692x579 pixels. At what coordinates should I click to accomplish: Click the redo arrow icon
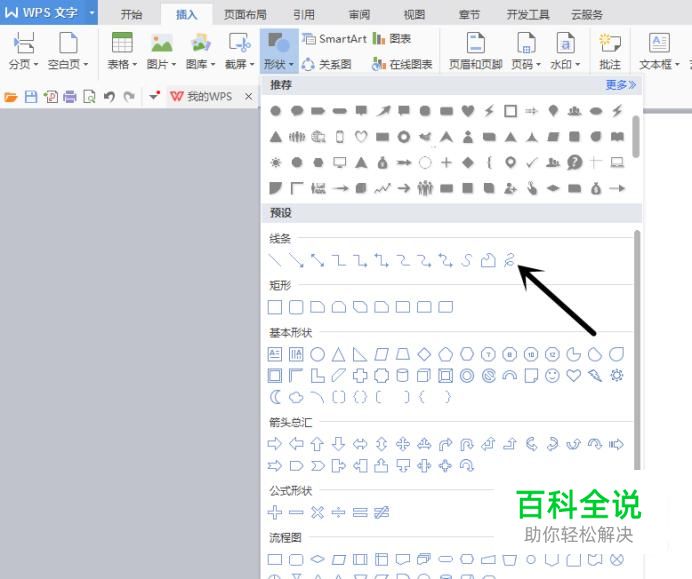[x=129, y=96]
